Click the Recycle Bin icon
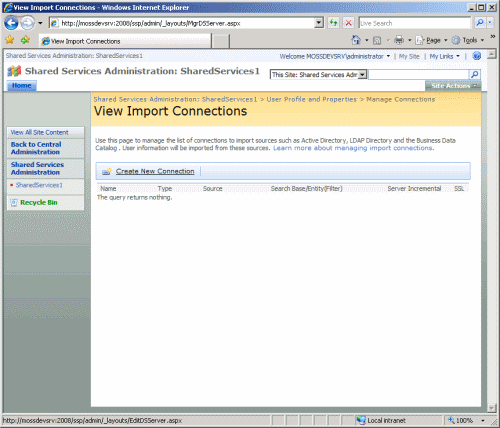This screenshot has height=428, width=500. click(14, 203)
